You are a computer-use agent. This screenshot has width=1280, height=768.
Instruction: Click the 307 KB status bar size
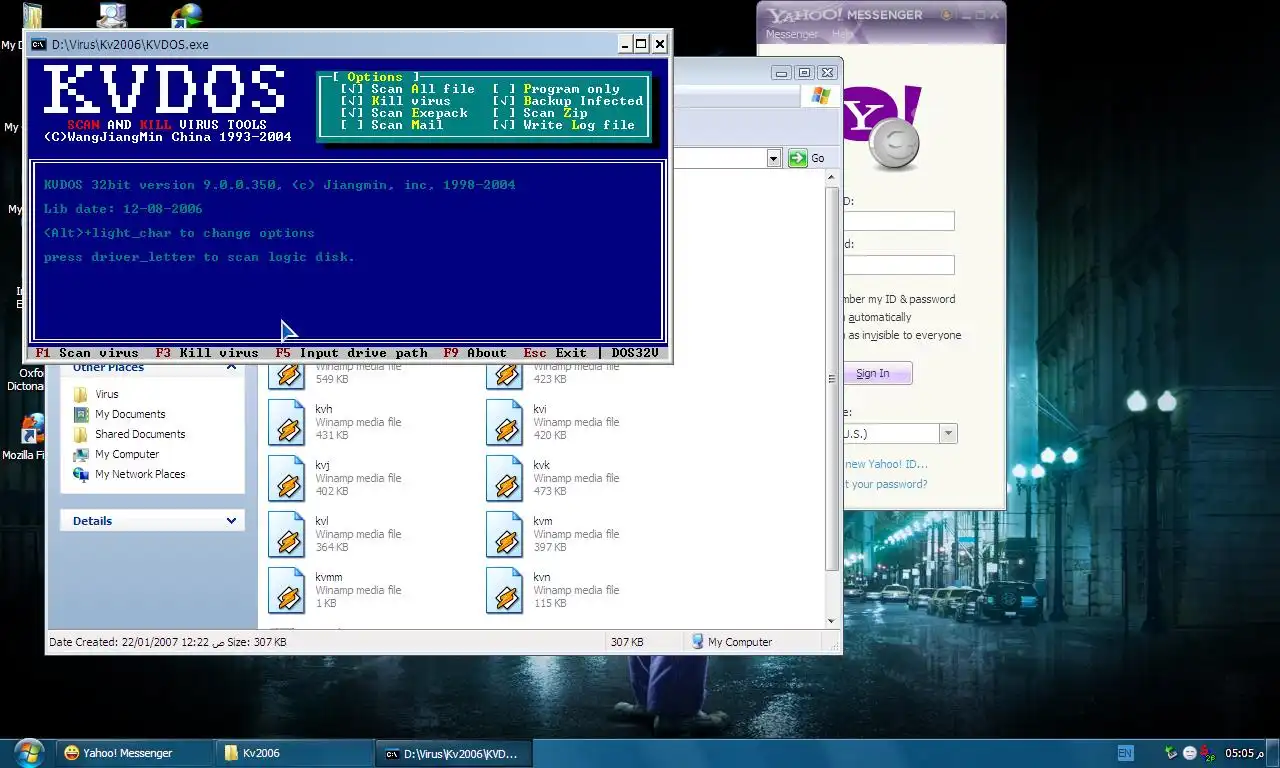tap(627, 642)
